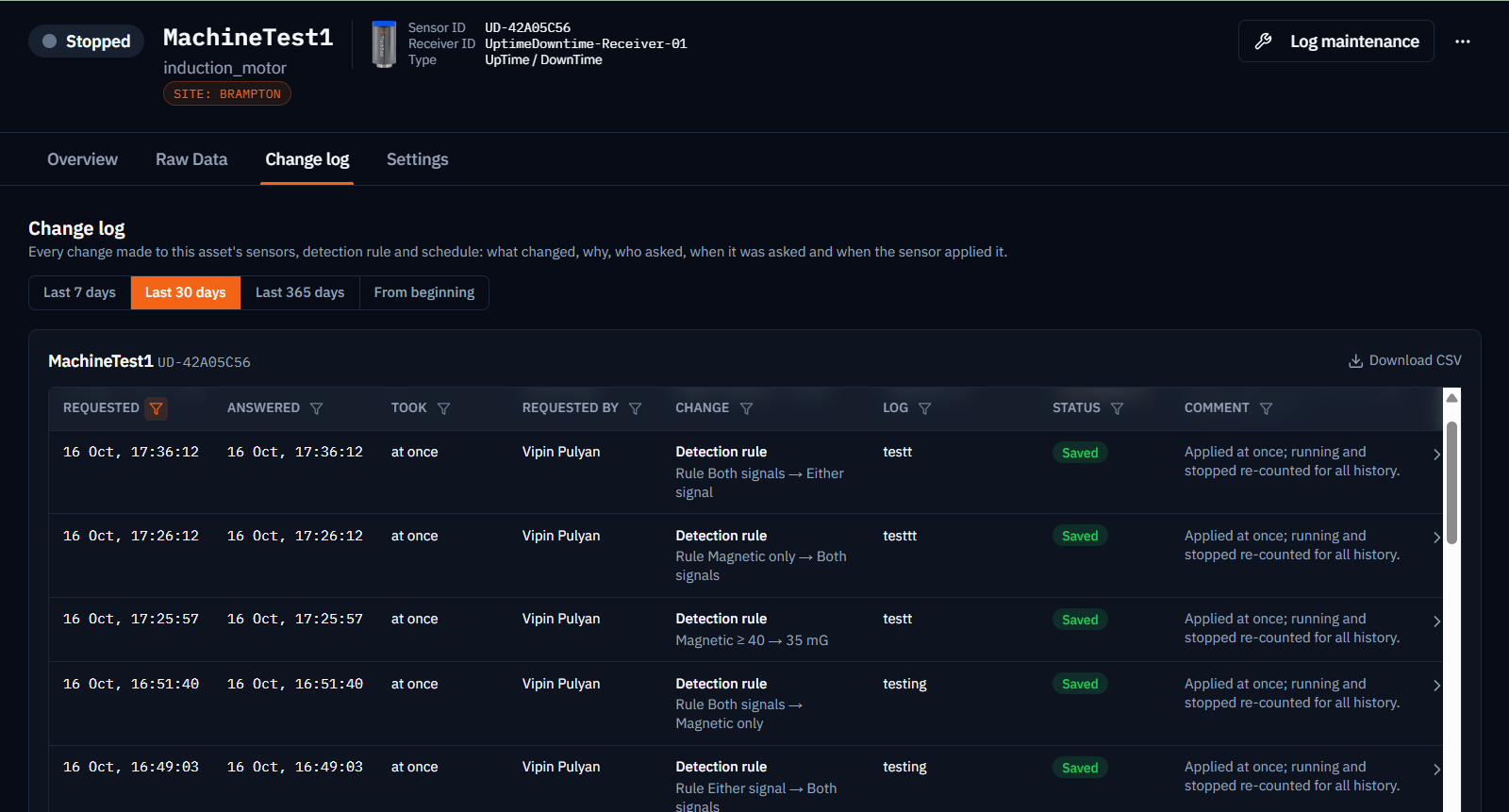Click the Log maintenance button
This screenshot has height=812, width=1509.
1336,41
